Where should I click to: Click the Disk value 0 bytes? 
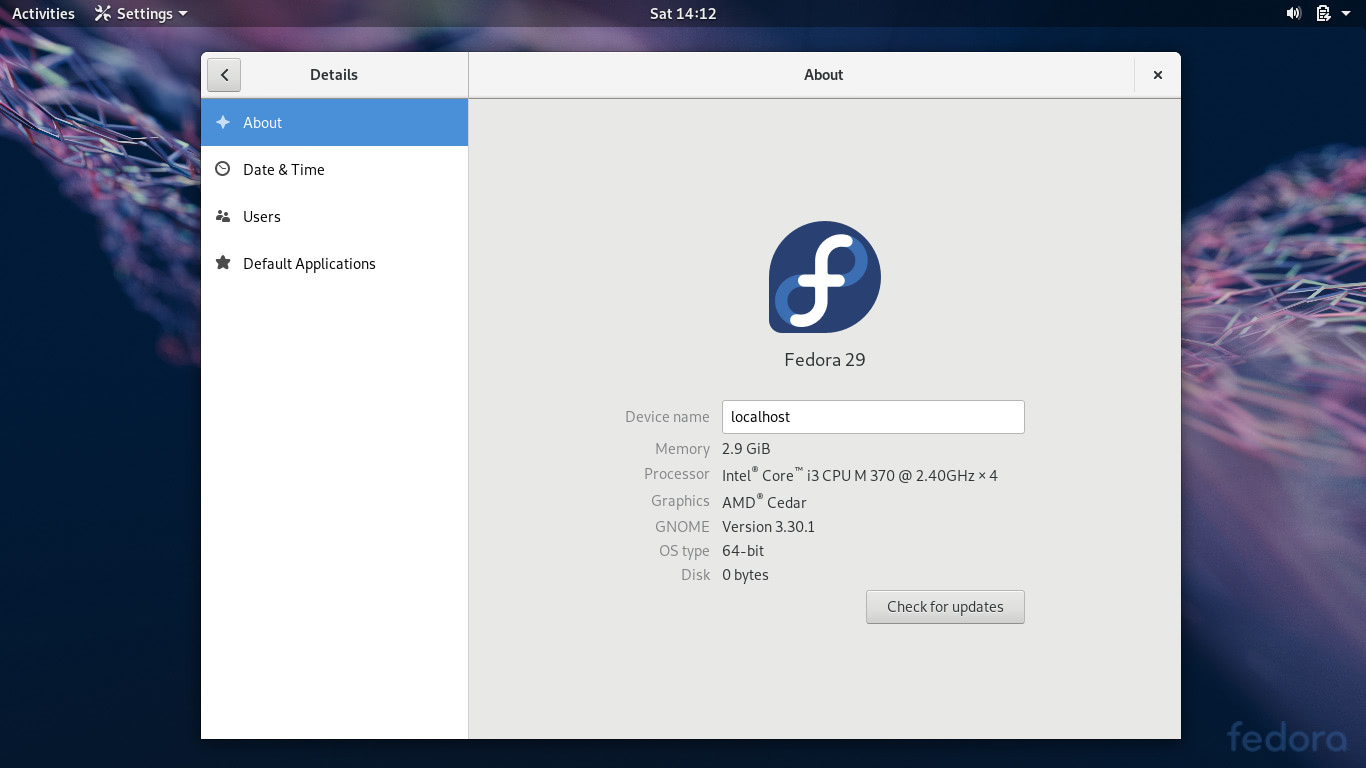click(745, 575)
